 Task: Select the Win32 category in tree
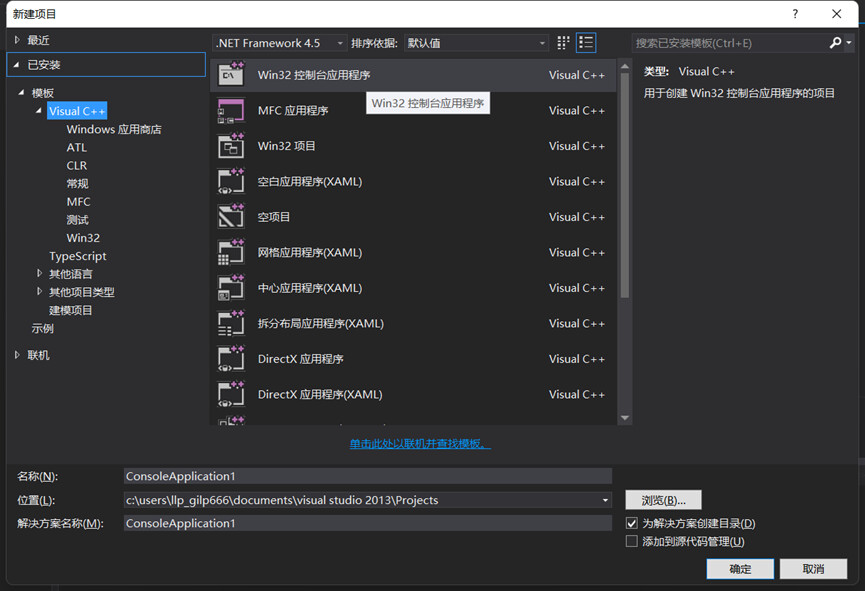[x=83, y=238]
